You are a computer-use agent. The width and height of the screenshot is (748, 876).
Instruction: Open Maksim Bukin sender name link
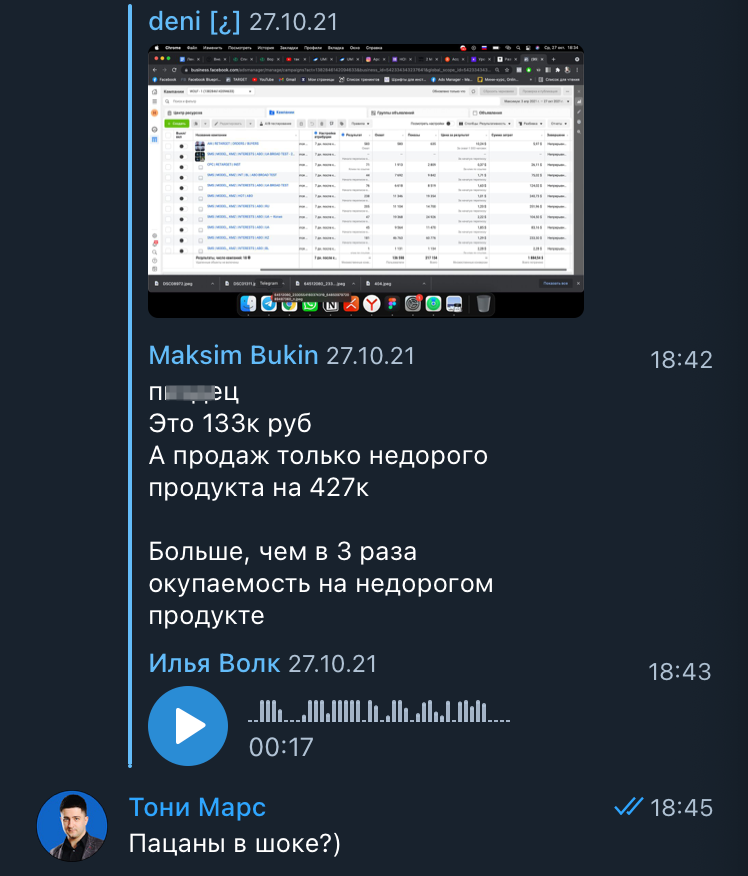(233, 355)
